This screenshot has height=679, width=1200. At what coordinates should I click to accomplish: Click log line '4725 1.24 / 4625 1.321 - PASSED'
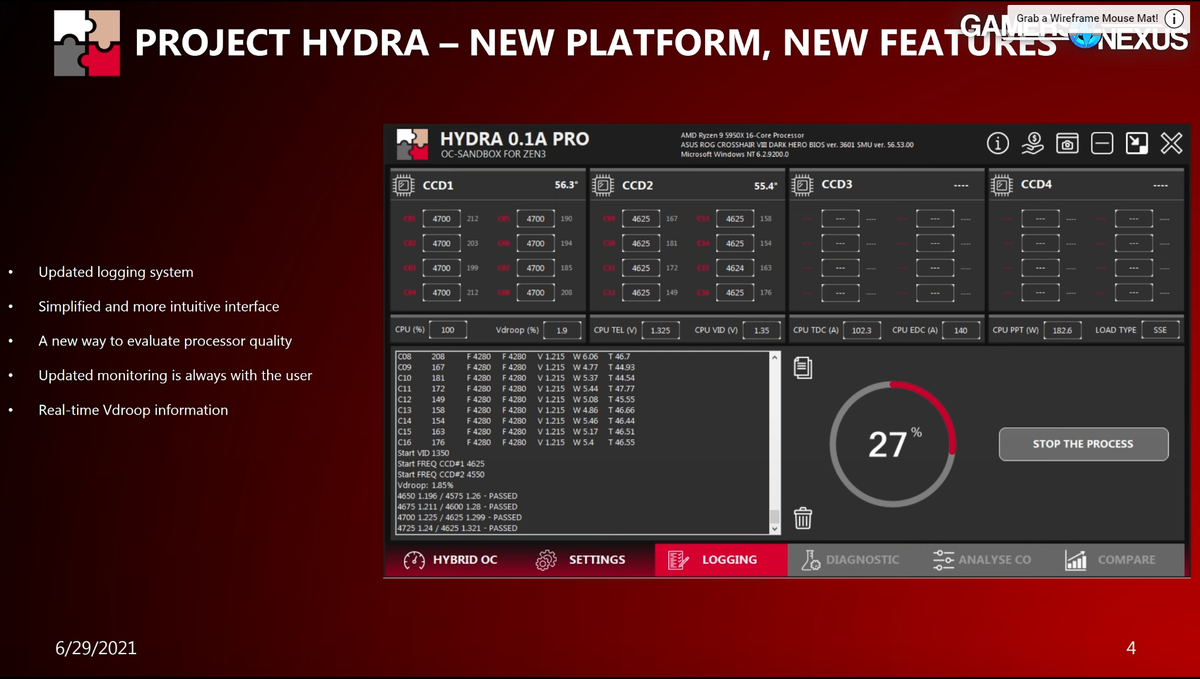click(x=457, y=528)
